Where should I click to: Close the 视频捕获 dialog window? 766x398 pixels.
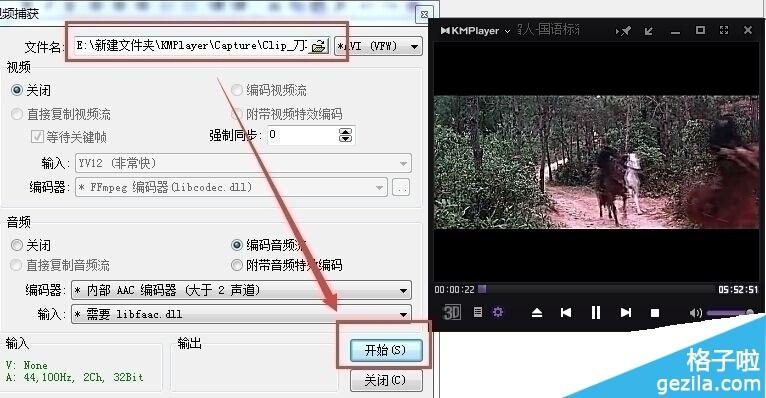pos(425,14)
